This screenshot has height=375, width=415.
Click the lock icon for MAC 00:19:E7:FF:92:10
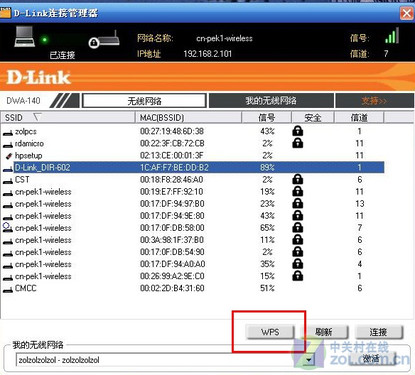coord(298,191)
